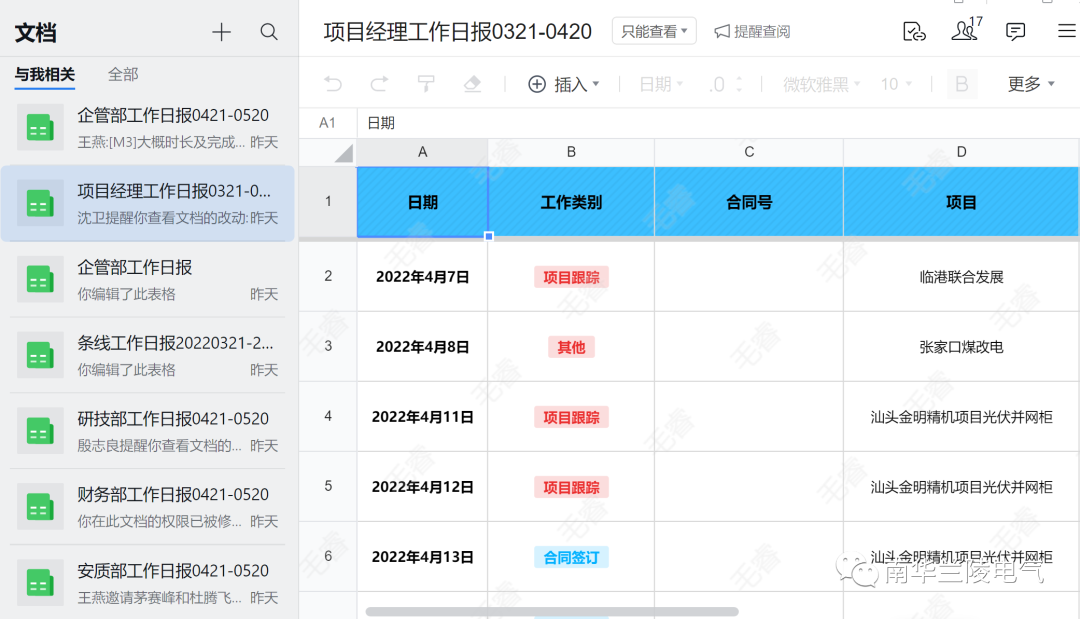Image resolution: width=1080 pixels, height=619 pixels.
Task: Expand the 更多 toolbar dropdown
Action: click(x=1031, y=85)
